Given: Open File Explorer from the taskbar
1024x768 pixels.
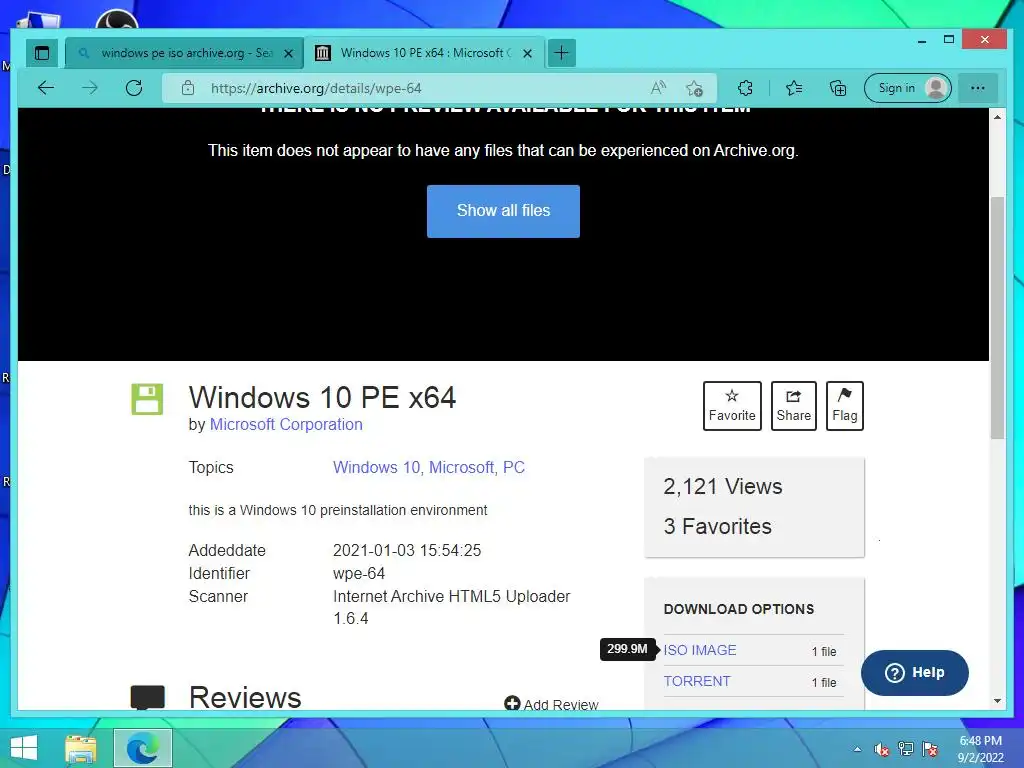Looking at the screenshot, I should (80, 749).
